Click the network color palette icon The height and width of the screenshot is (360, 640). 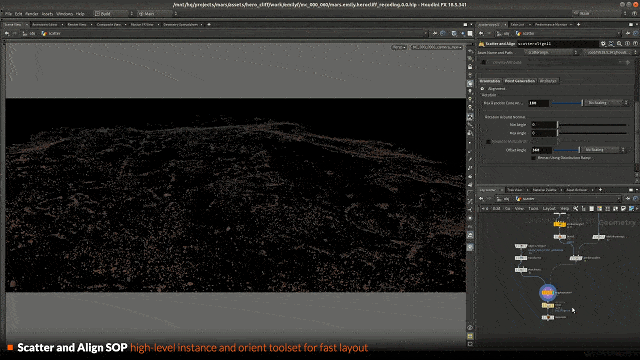pyautogui.click(x=599, y=209)
